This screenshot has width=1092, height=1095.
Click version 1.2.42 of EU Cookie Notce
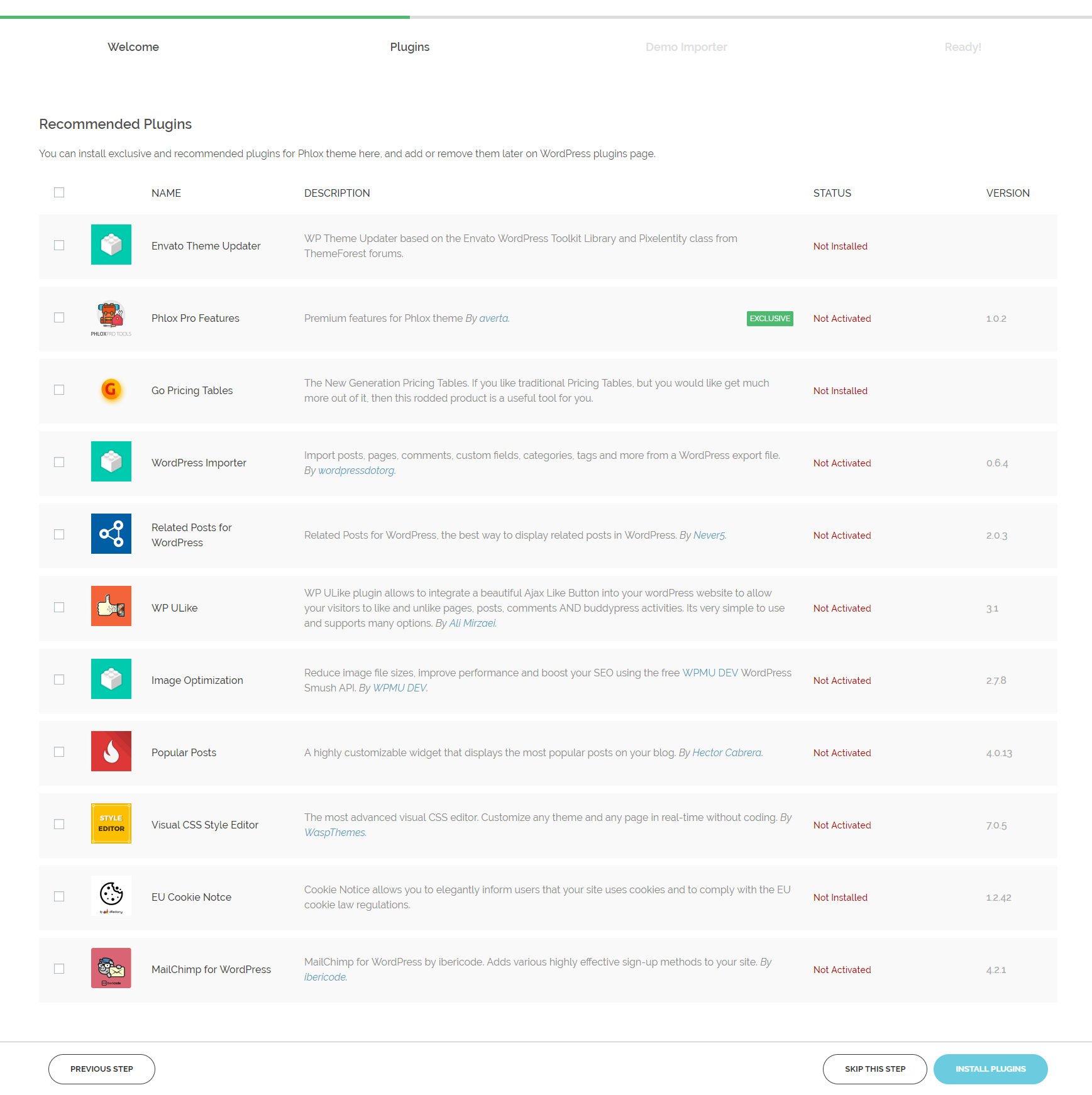998,898
